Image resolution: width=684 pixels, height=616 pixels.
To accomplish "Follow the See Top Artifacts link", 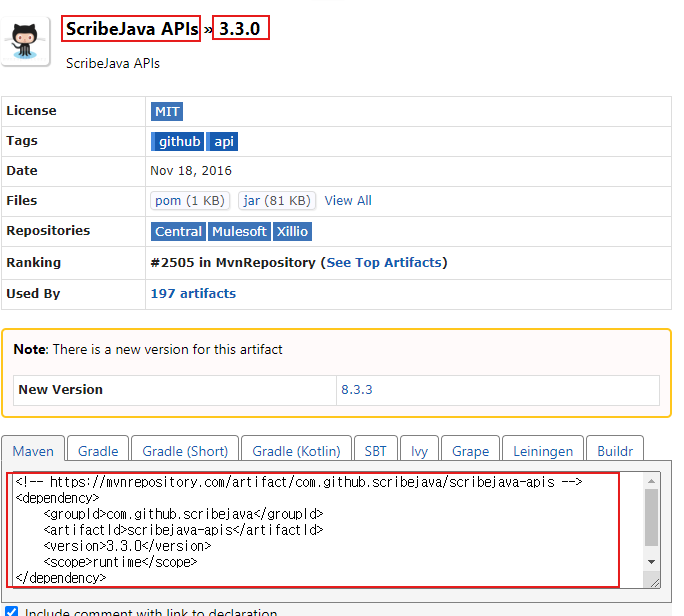I will click(x=384, y=263).
